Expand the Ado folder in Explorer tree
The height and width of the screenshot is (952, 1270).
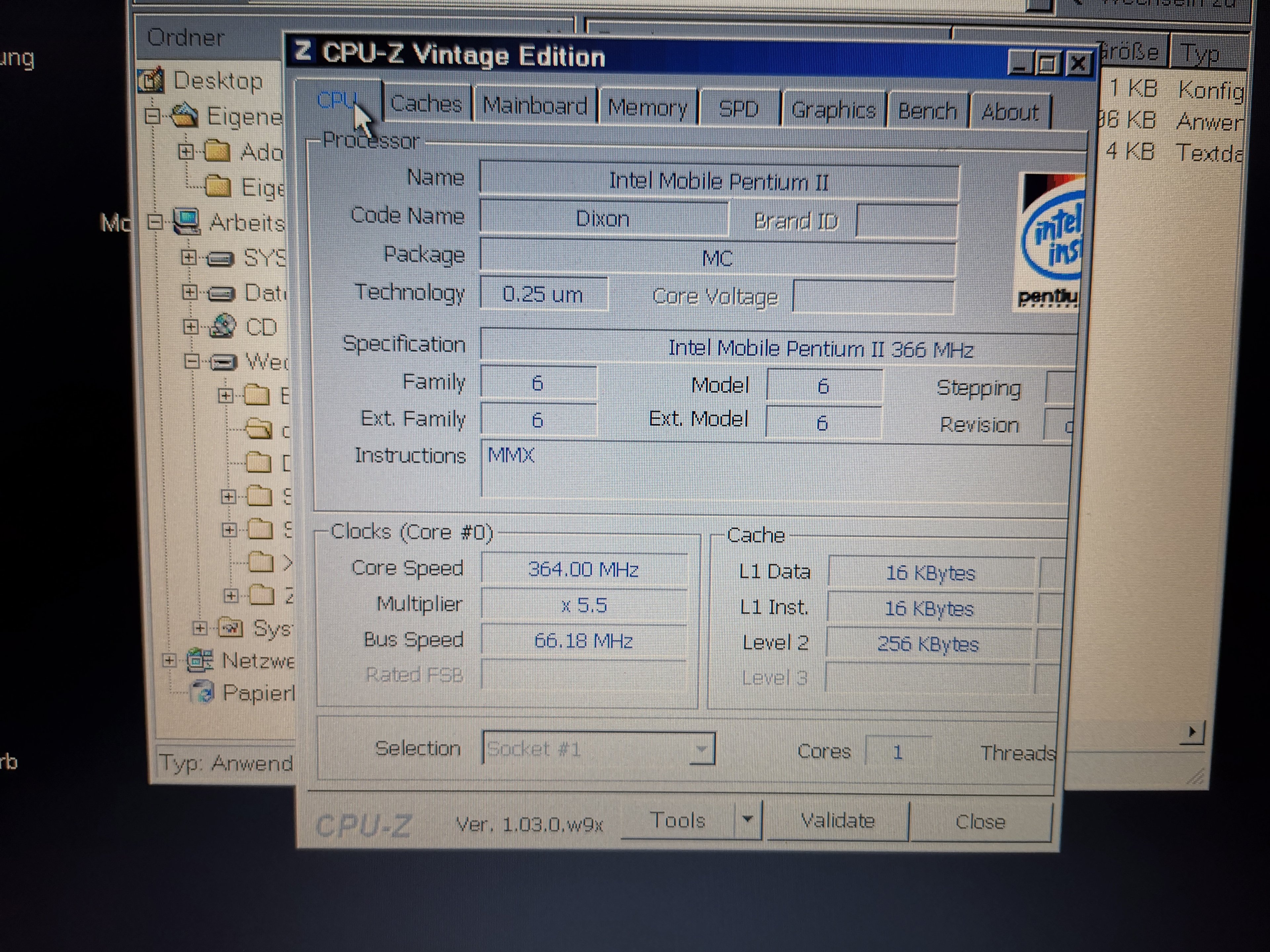tap(186, 151)
